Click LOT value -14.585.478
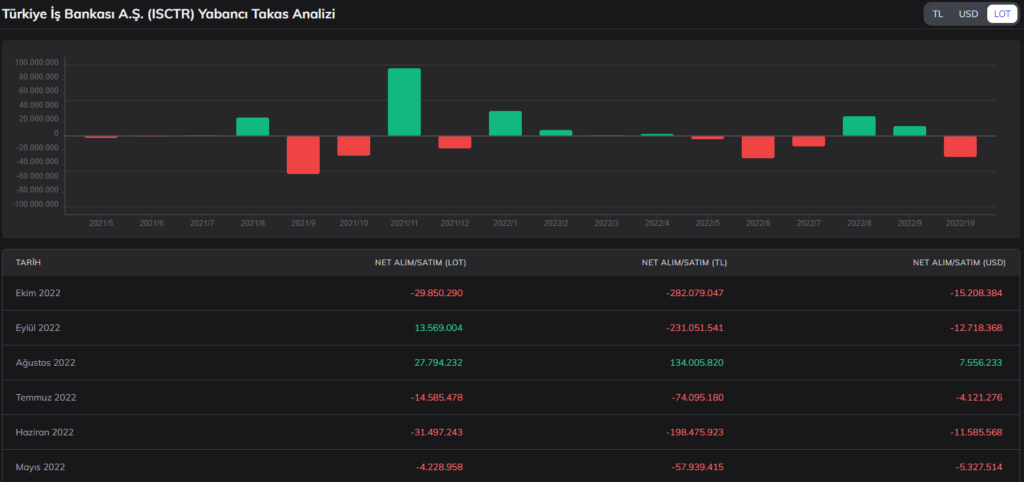Viewport: 1024px width, 482px height. click(437, 397)
